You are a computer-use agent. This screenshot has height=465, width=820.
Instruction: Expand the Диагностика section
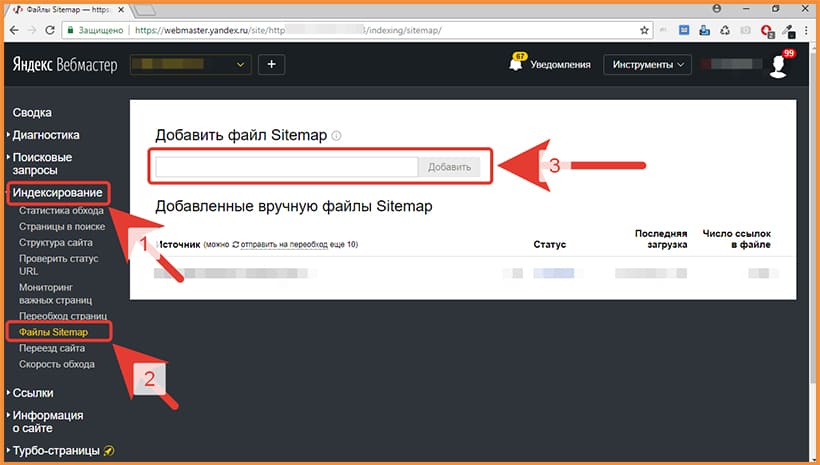point(44,135)
